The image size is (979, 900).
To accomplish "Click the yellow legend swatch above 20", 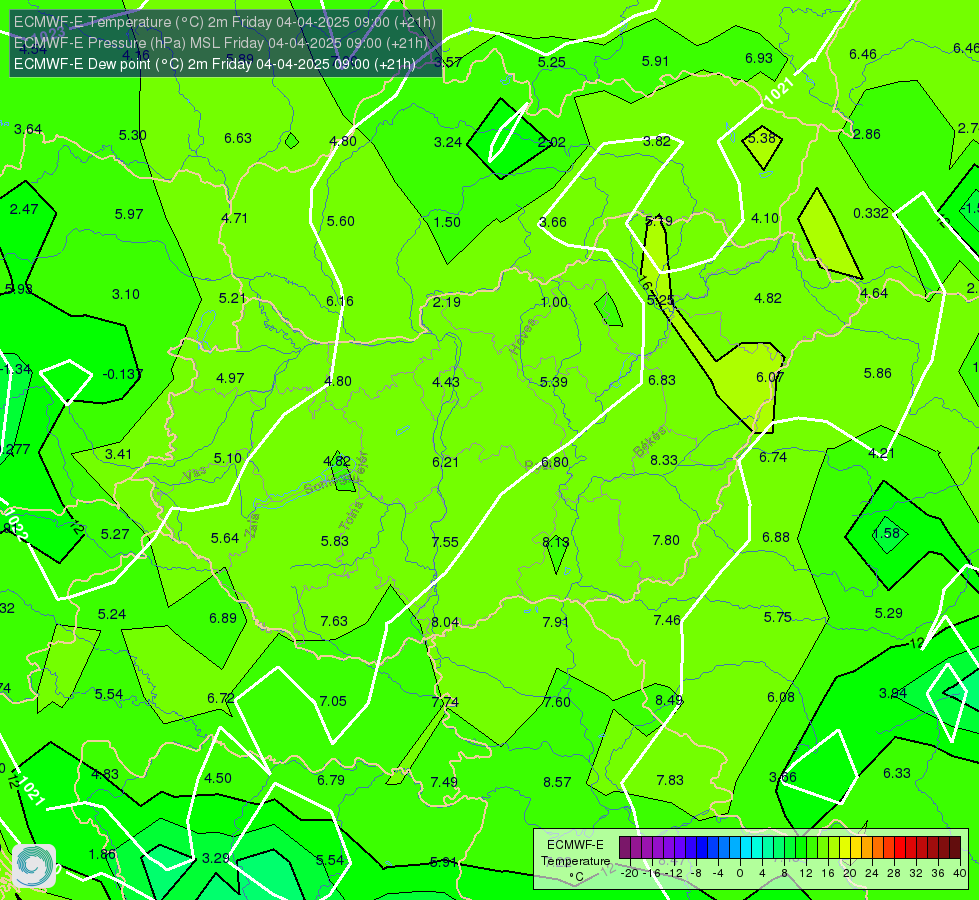I will click(x=844, y=848).
